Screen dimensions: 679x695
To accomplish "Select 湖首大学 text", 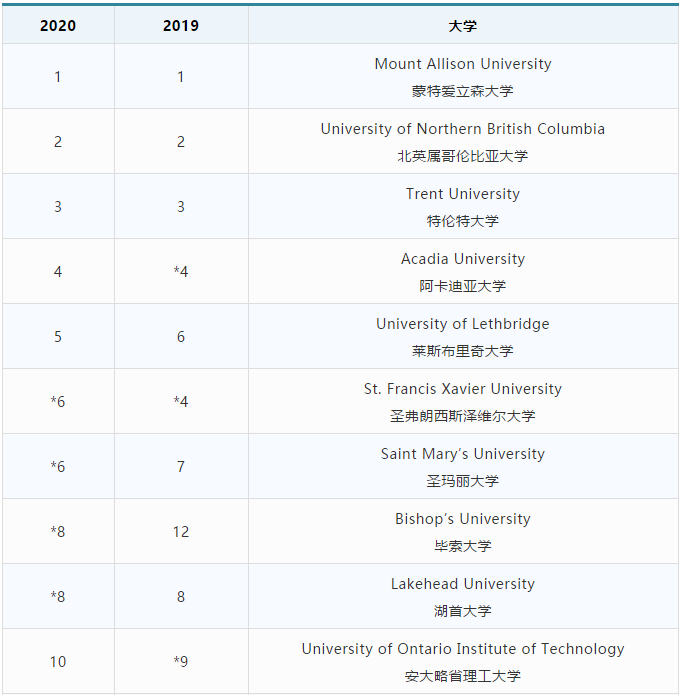I will tap(463, 611).
